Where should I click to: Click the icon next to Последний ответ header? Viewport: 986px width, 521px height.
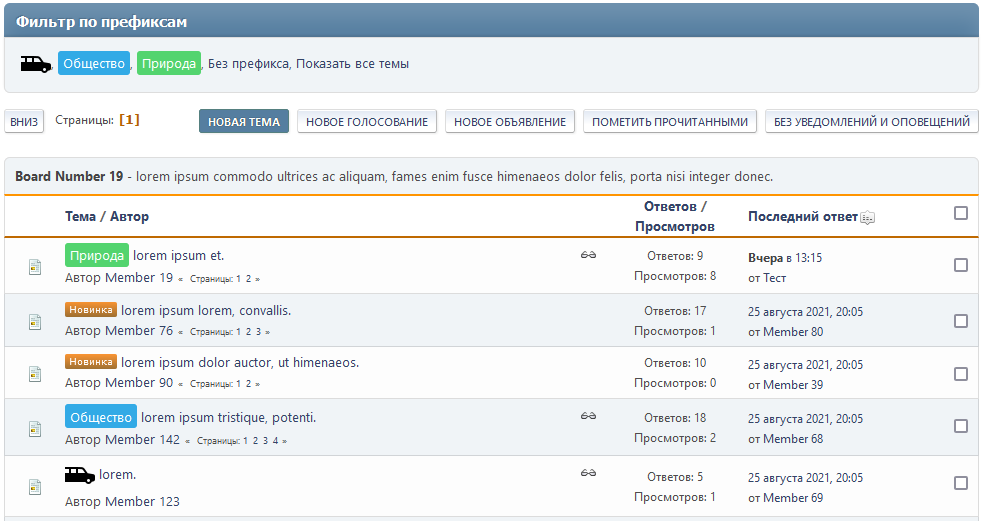tap(867, 218)
